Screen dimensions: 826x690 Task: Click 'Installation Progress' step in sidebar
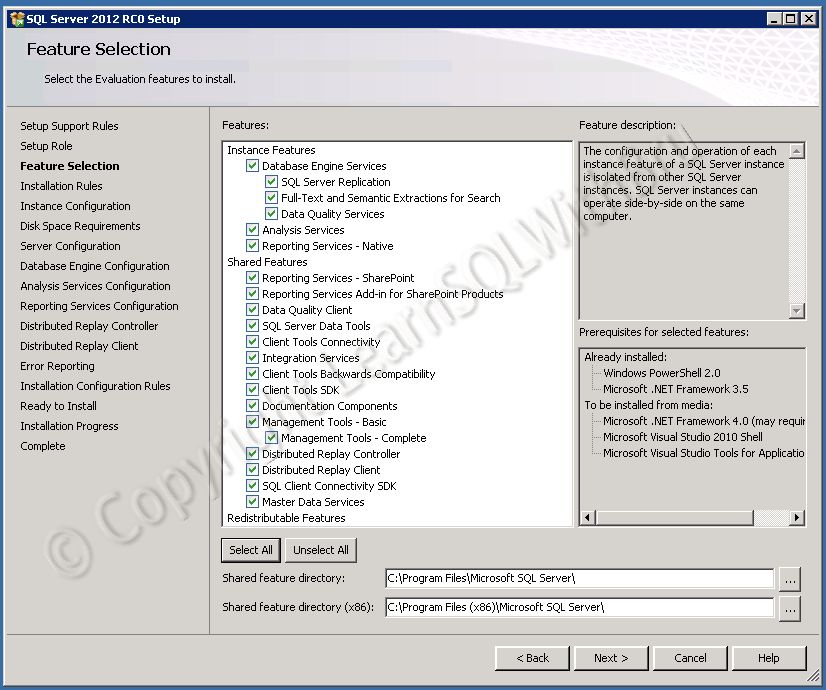click(x=69, y=426)
